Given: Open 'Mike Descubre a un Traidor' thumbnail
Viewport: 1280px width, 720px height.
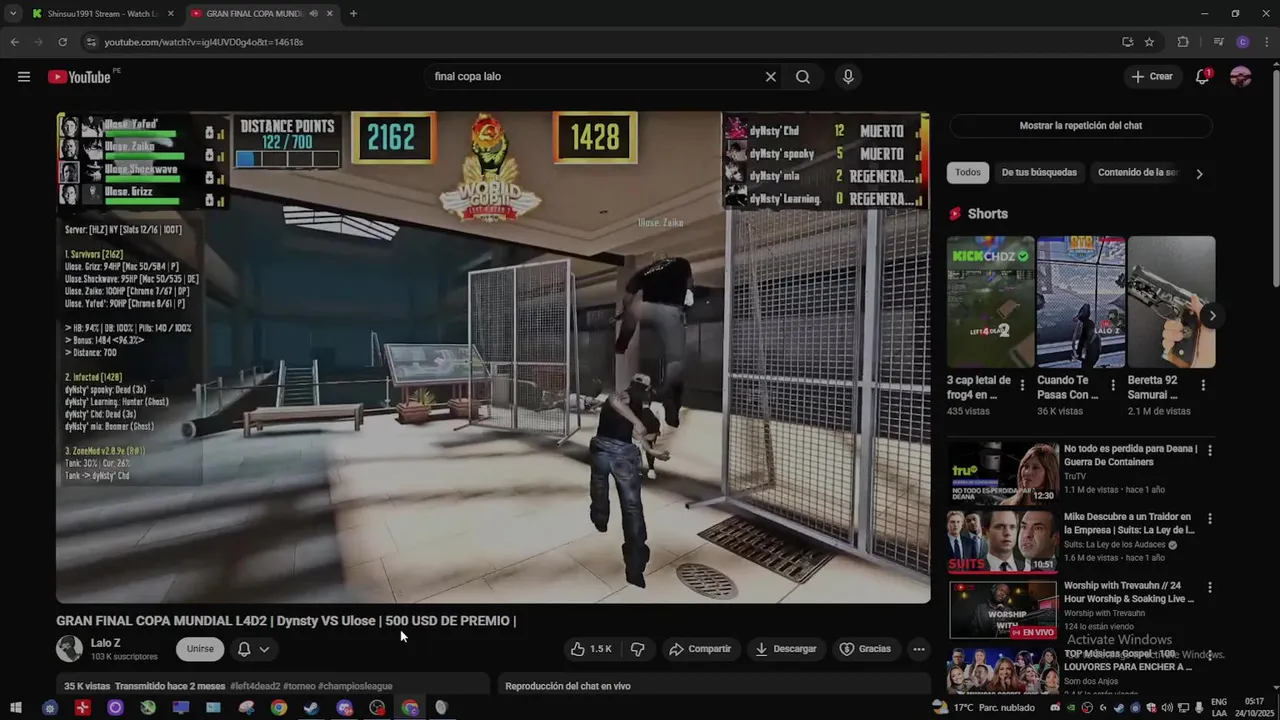Looking at the screenshot, I should [1003, 540].
